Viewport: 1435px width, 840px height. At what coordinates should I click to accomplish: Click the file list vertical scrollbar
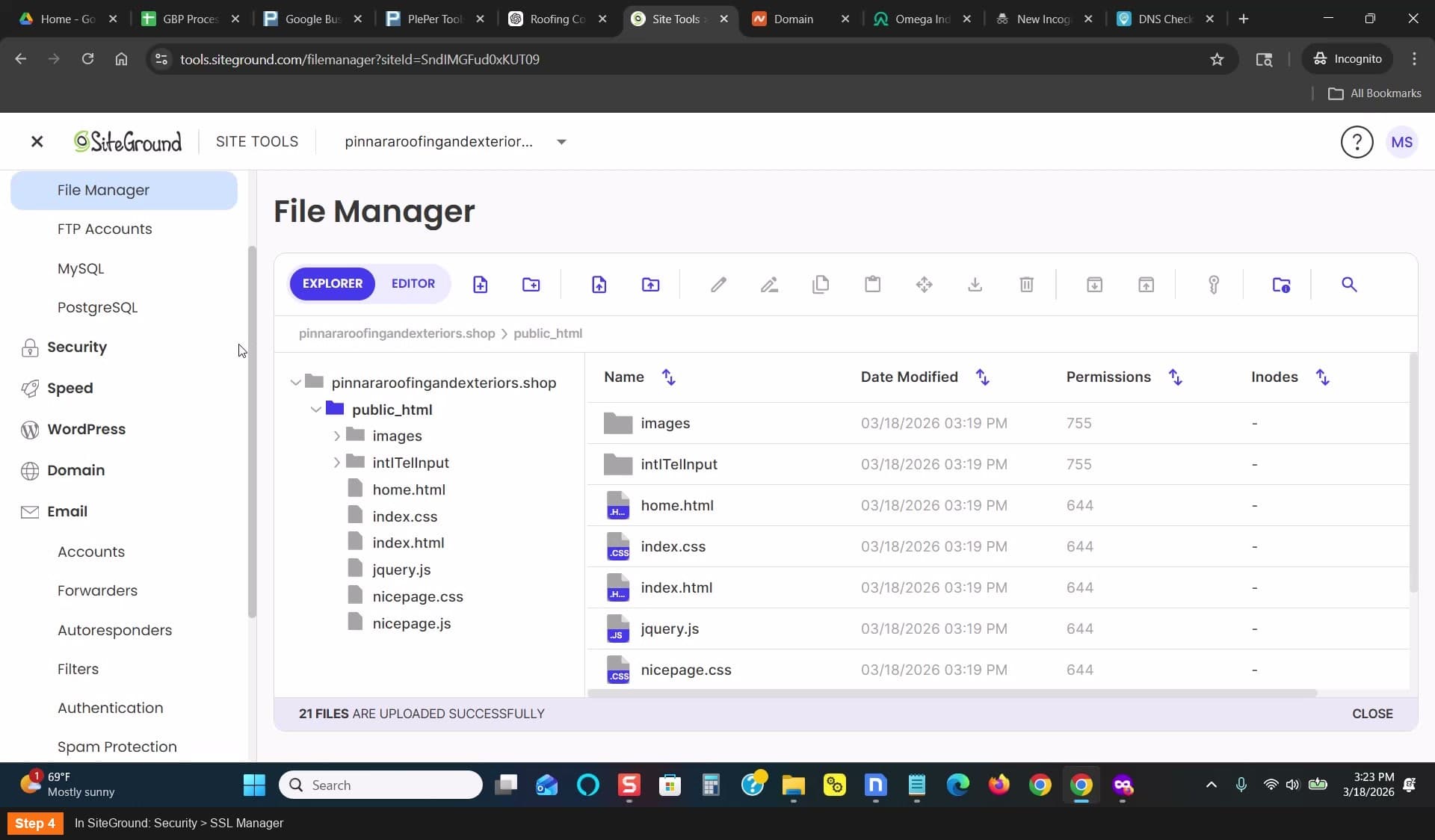tap(1413, 473)
